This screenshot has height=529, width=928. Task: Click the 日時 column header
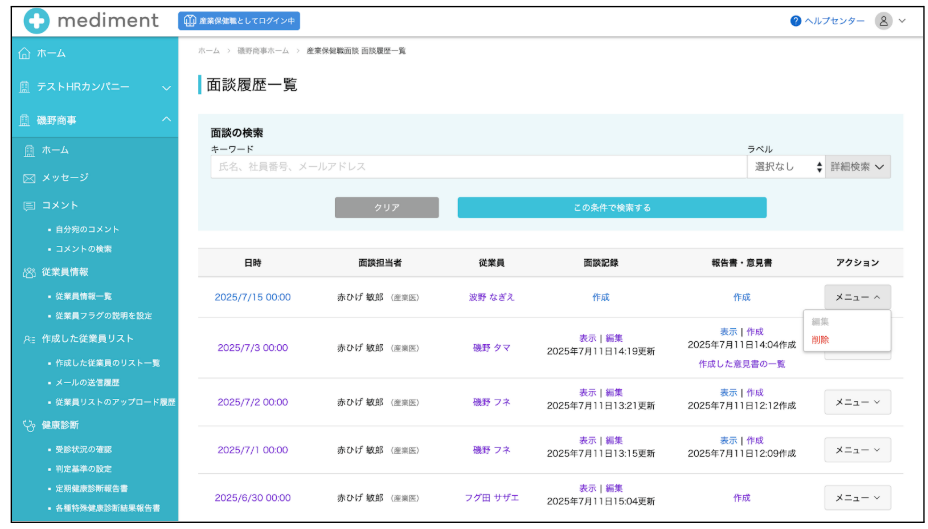click(253, 263)
